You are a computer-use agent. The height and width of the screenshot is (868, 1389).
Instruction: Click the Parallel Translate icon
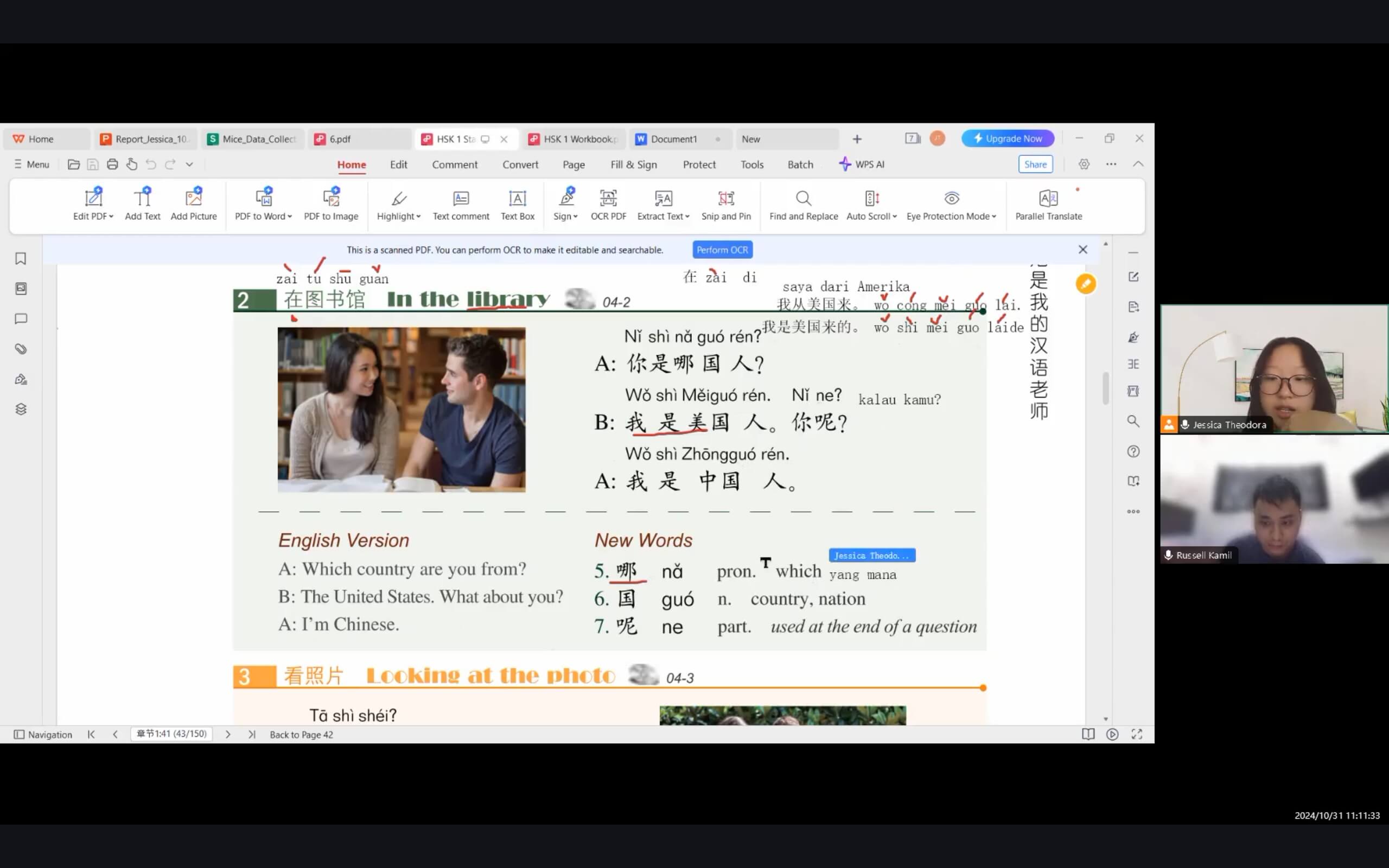tap(1048, 199)
